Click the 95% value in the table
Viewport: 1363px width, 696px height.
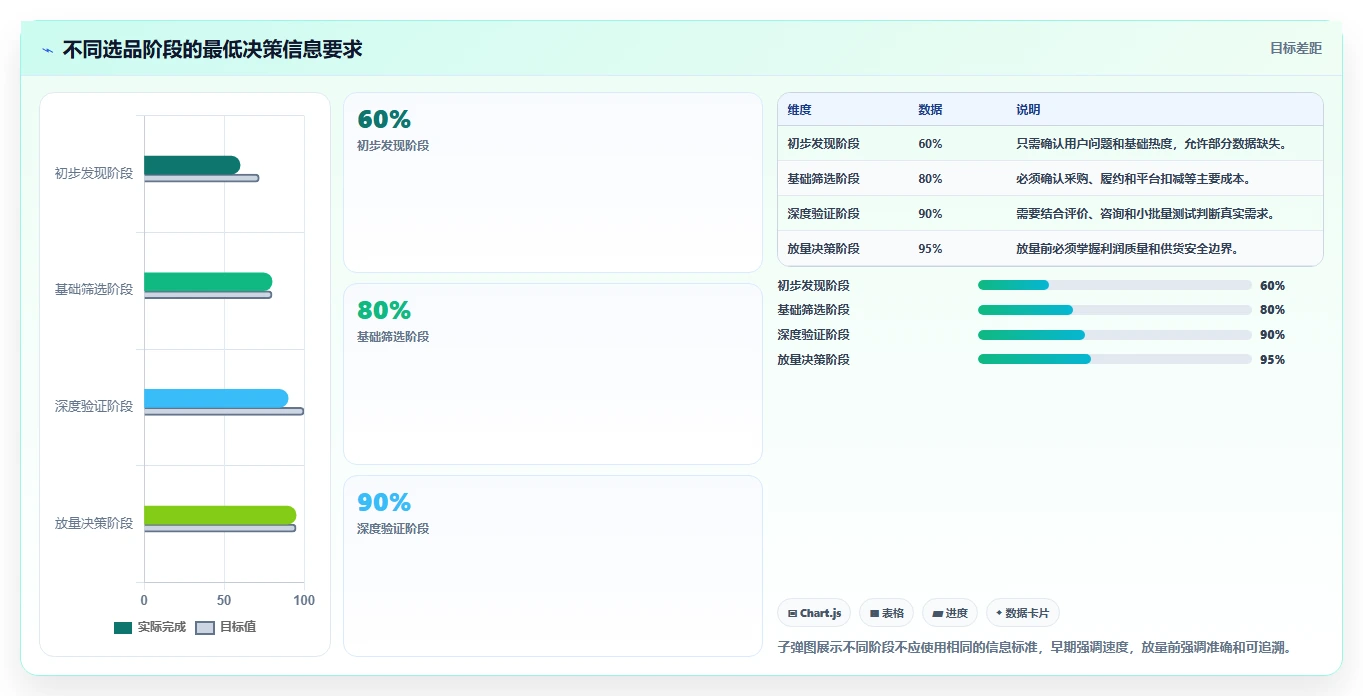point(930,249)
